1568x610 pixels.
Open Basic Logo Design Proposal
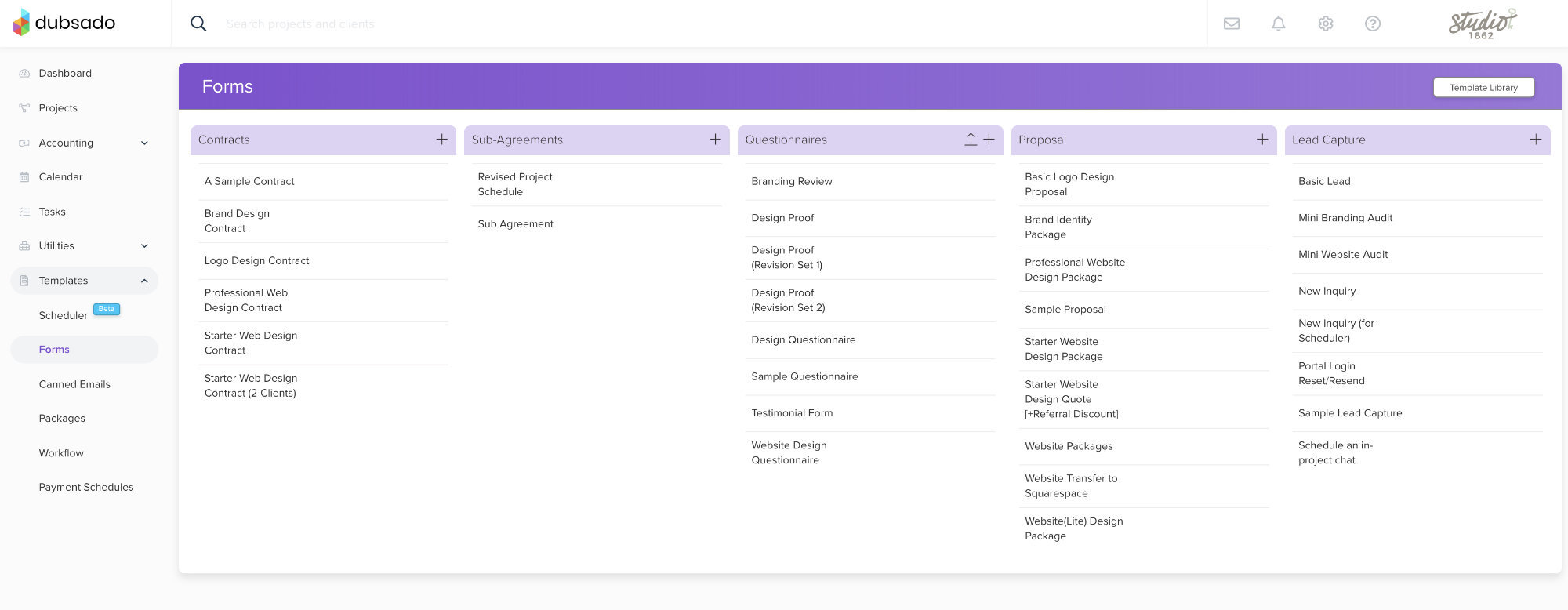pos(1069,184)
